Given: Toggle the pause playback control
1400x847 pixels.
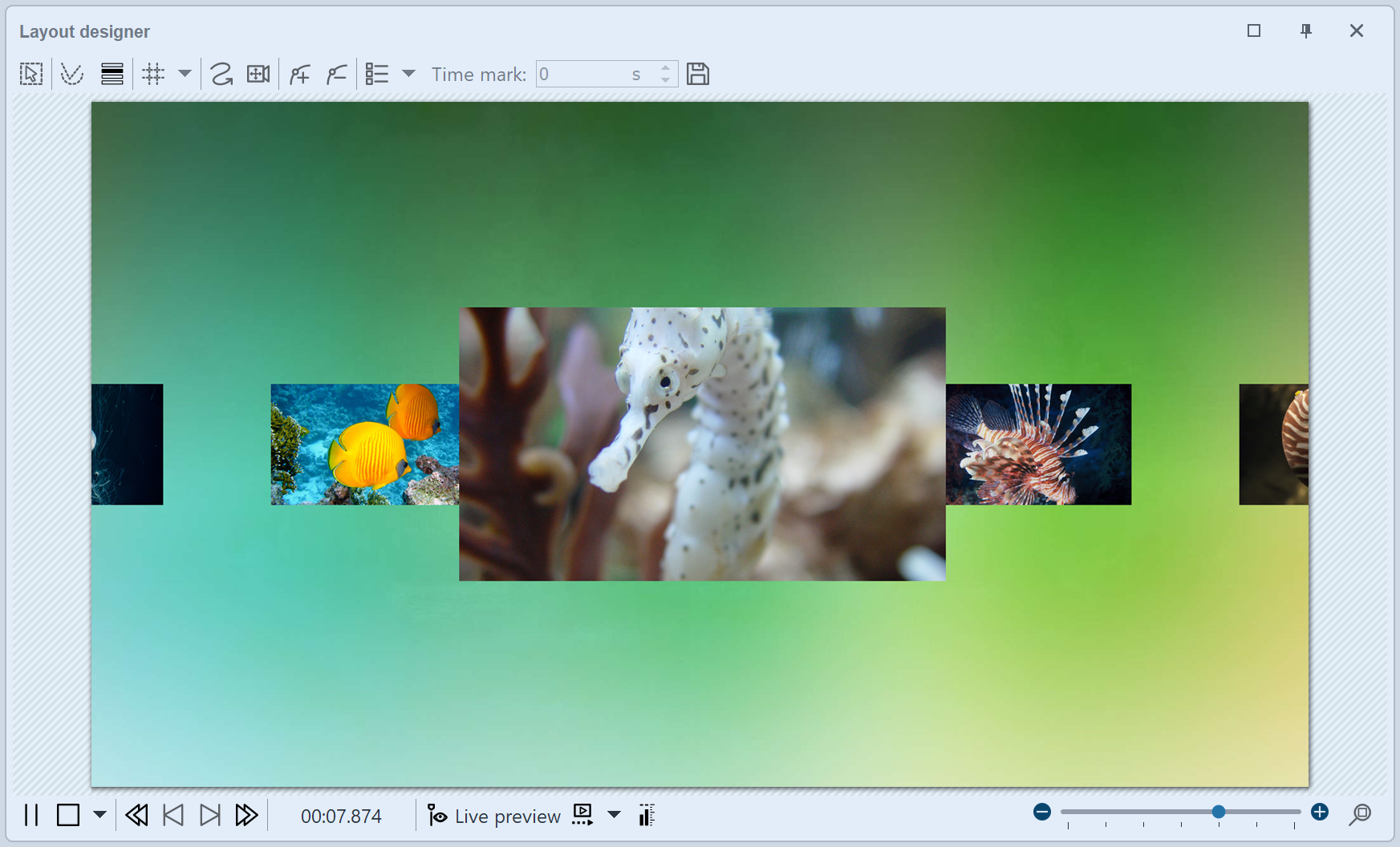Looking at the screenshot, I should (x=30, y=815).
